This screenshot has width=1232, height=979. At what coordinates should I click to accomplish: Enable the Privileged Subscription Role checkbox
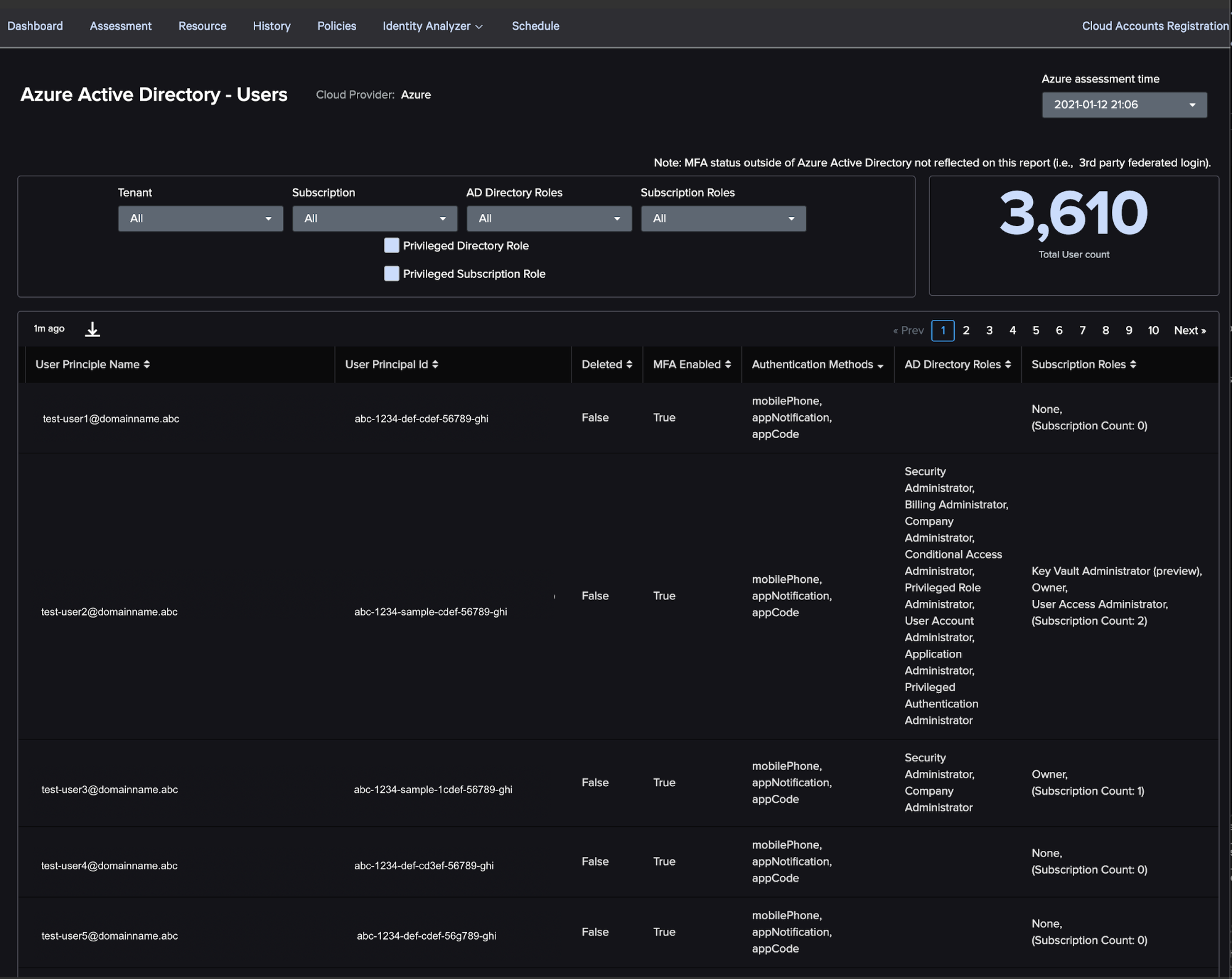pyautogui.click(x=391, y=273)
